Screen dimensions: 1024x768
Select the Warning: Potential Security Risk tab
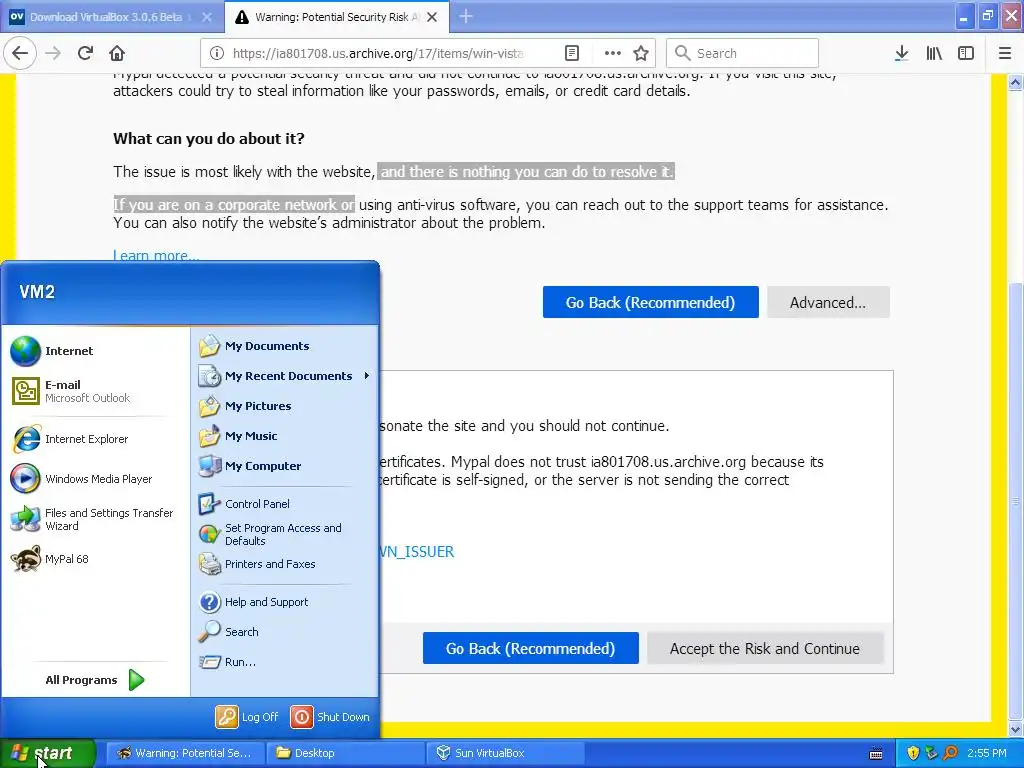coord(337,17)
